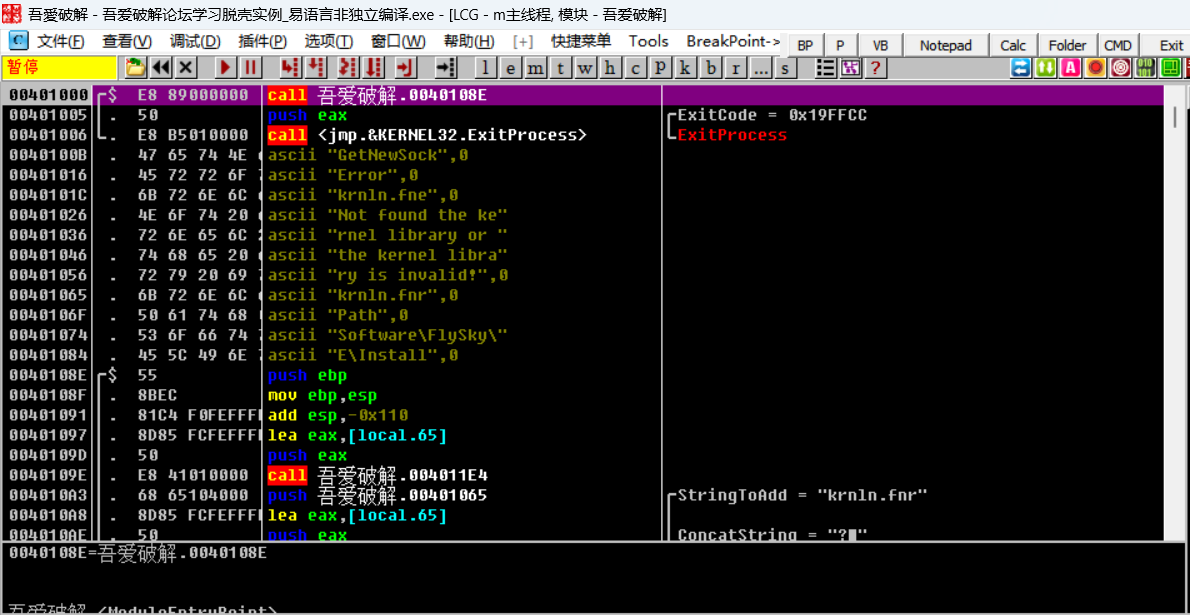
Task: Pause execution with the red pause icon
Action: click(250, 68)
